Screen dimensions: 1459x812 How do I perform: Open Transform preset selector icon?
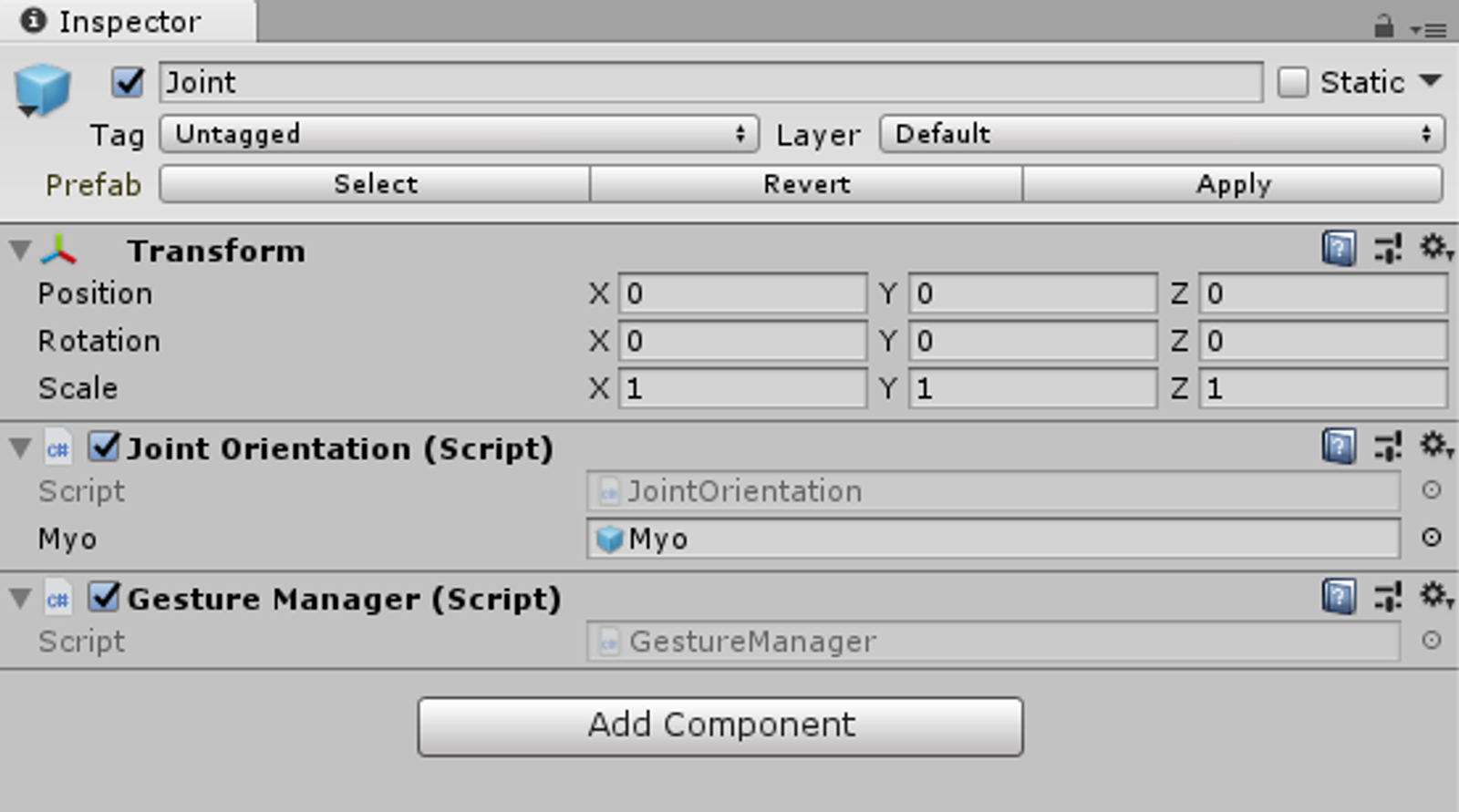pyautogui.click(x=1388, y=248)
